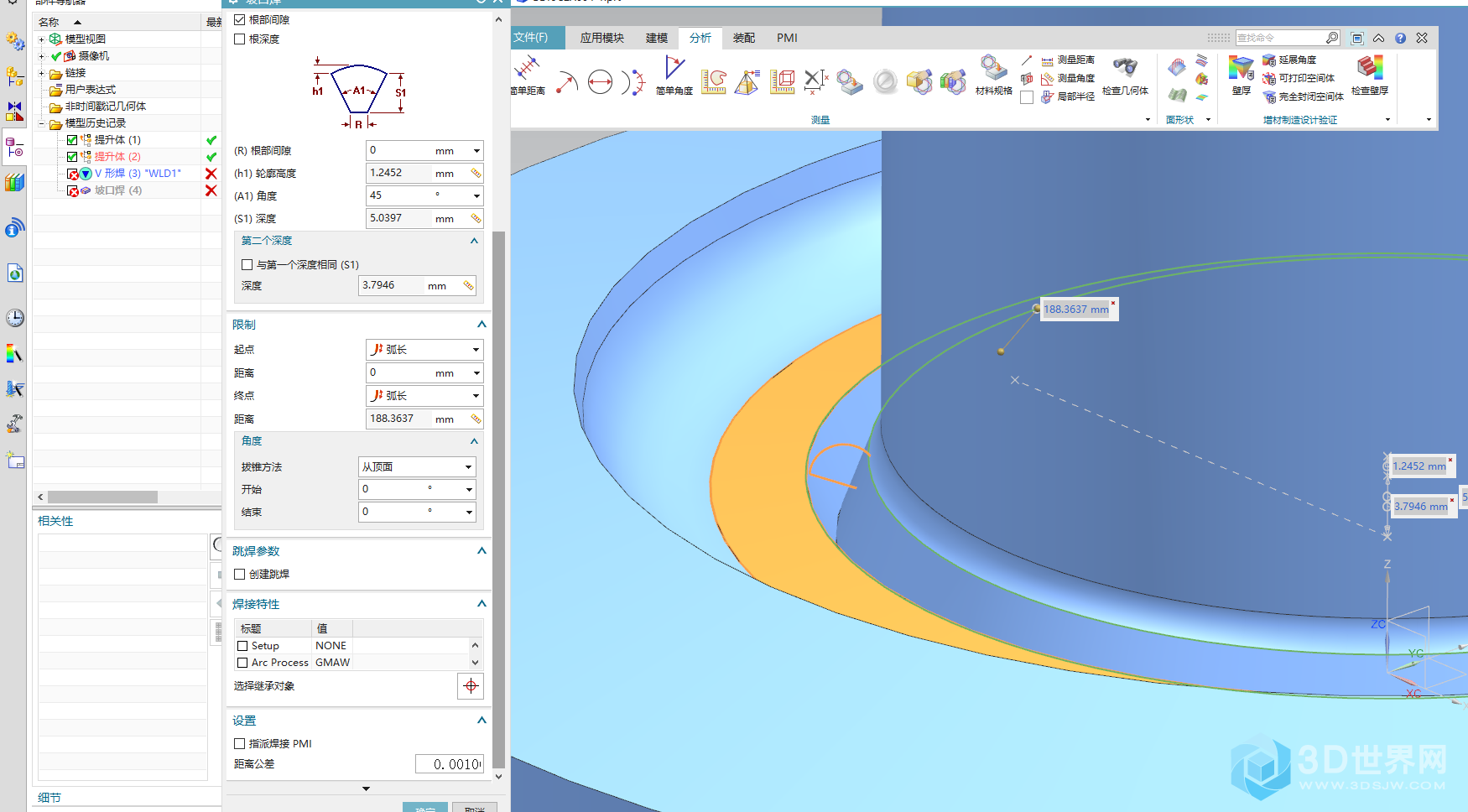Screen dimensions: 1468x812
Task: Select the 可打印空间体 command
Action: (x=1299, y=79)
